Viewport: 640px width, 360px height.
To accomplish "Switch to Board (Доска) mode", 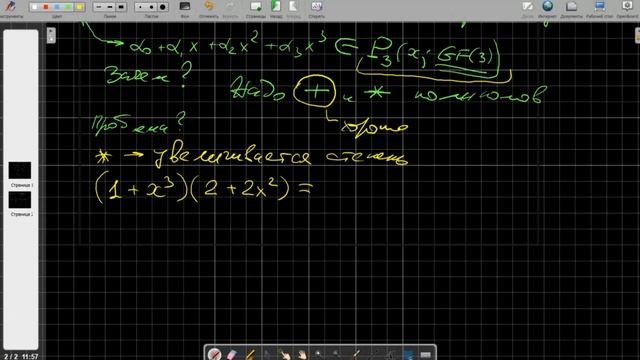I will pyautogui.click(x=528, y=8).
